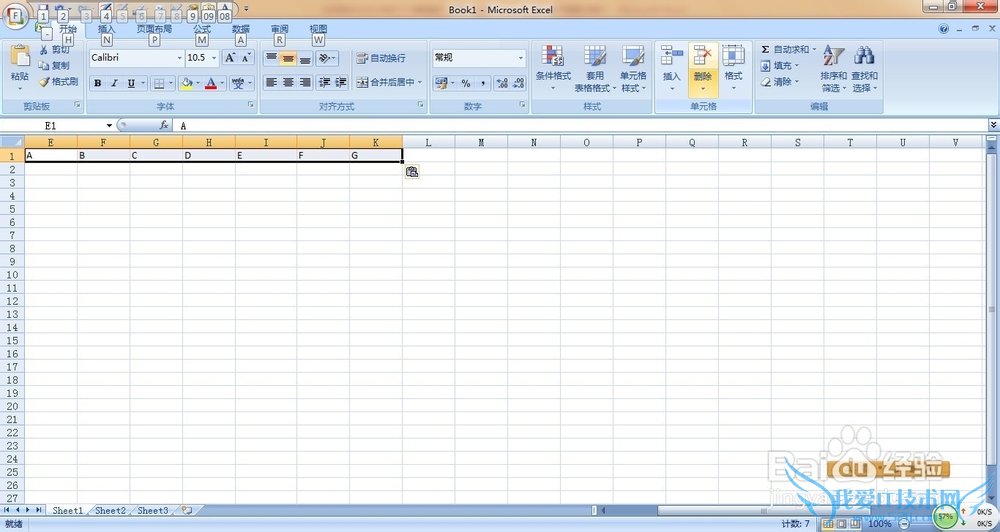The image size is (1000, 532).
Task: Click the percent style icon
Action: coord(466,83)
